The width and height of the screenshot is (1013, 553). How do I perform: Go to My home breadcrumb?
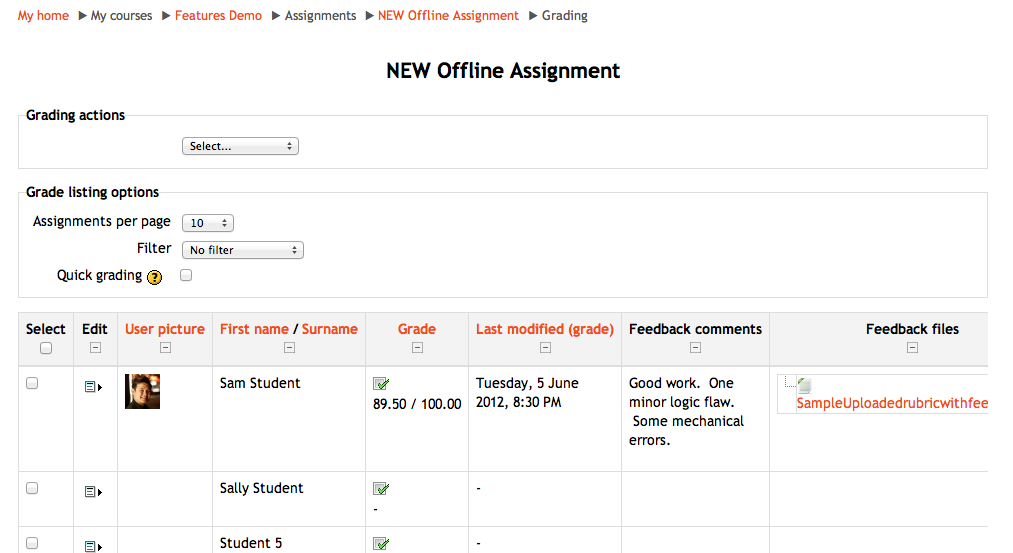pos(43,16)
